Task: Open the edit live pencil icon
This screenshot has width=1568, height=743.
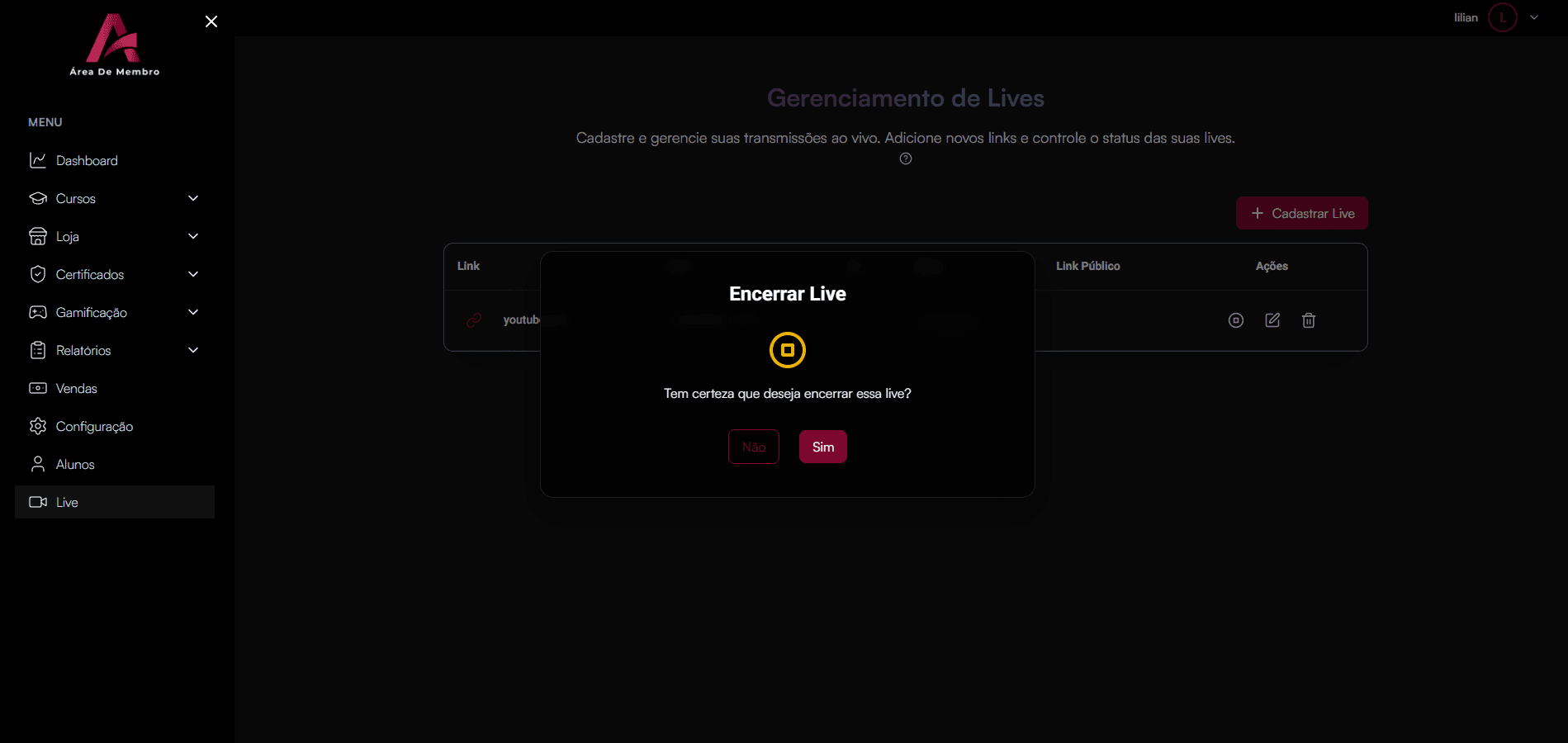Action: pyautogui.click(x=1272, y=320)
